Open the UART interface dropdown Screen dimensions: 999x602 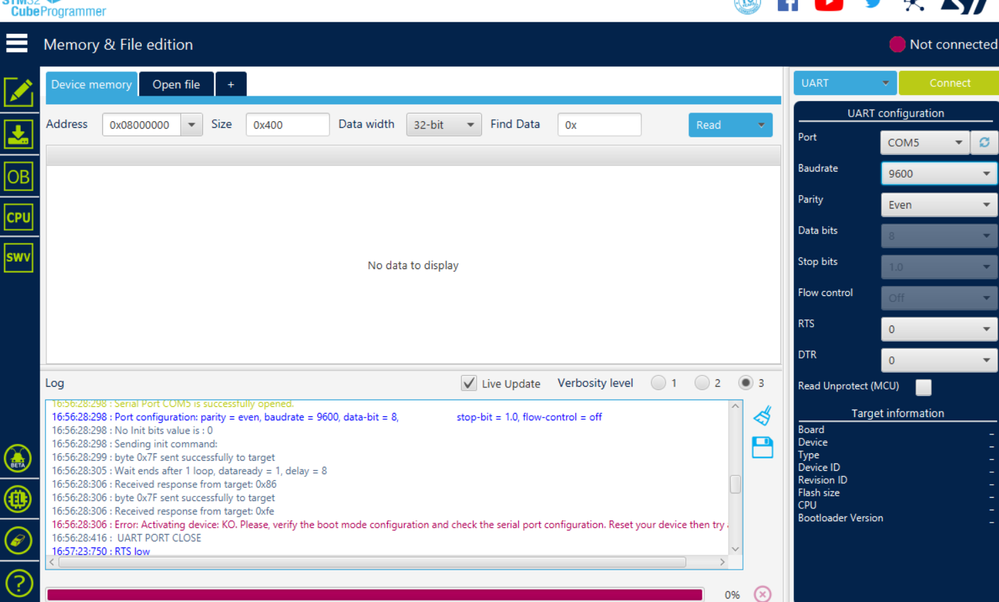(845, 83)
